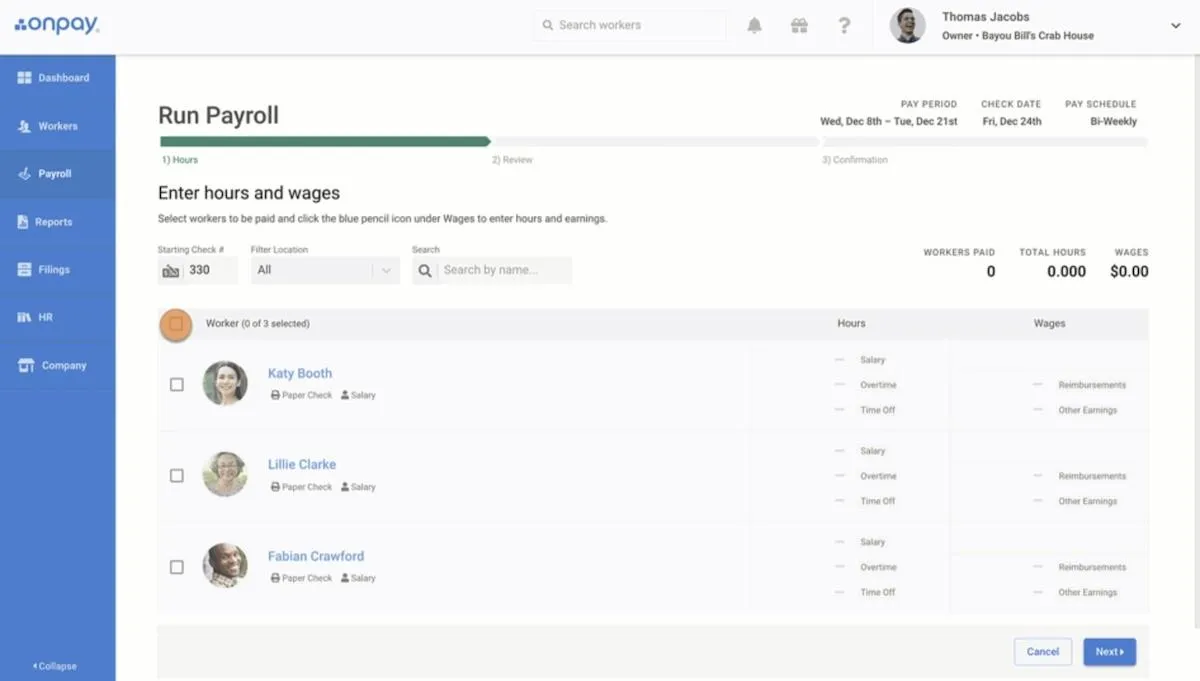Screen dimensions: 1200x681
Task: Click Katy Booth's Paper Check label
Action: [x=301, y=395]
